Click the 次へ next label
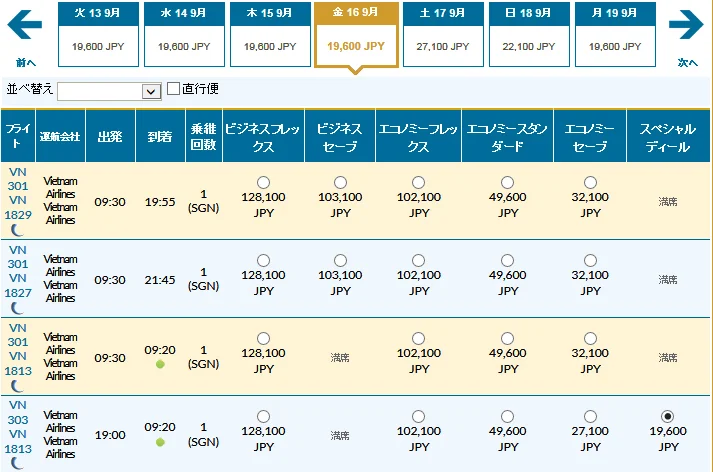Screen dimensions: 713x472 pyautogui.click(x=688, y=62)
